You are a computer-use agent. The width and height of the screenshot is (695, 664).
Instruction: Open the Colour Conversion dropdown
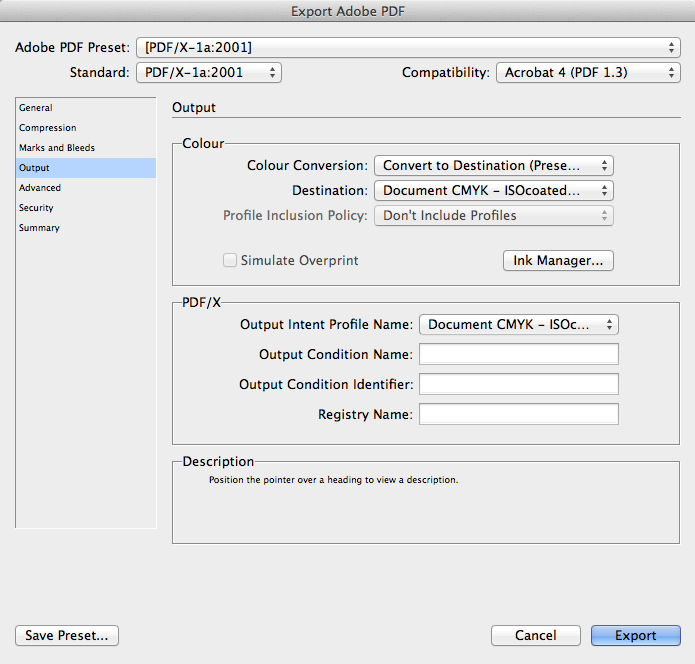494,166
